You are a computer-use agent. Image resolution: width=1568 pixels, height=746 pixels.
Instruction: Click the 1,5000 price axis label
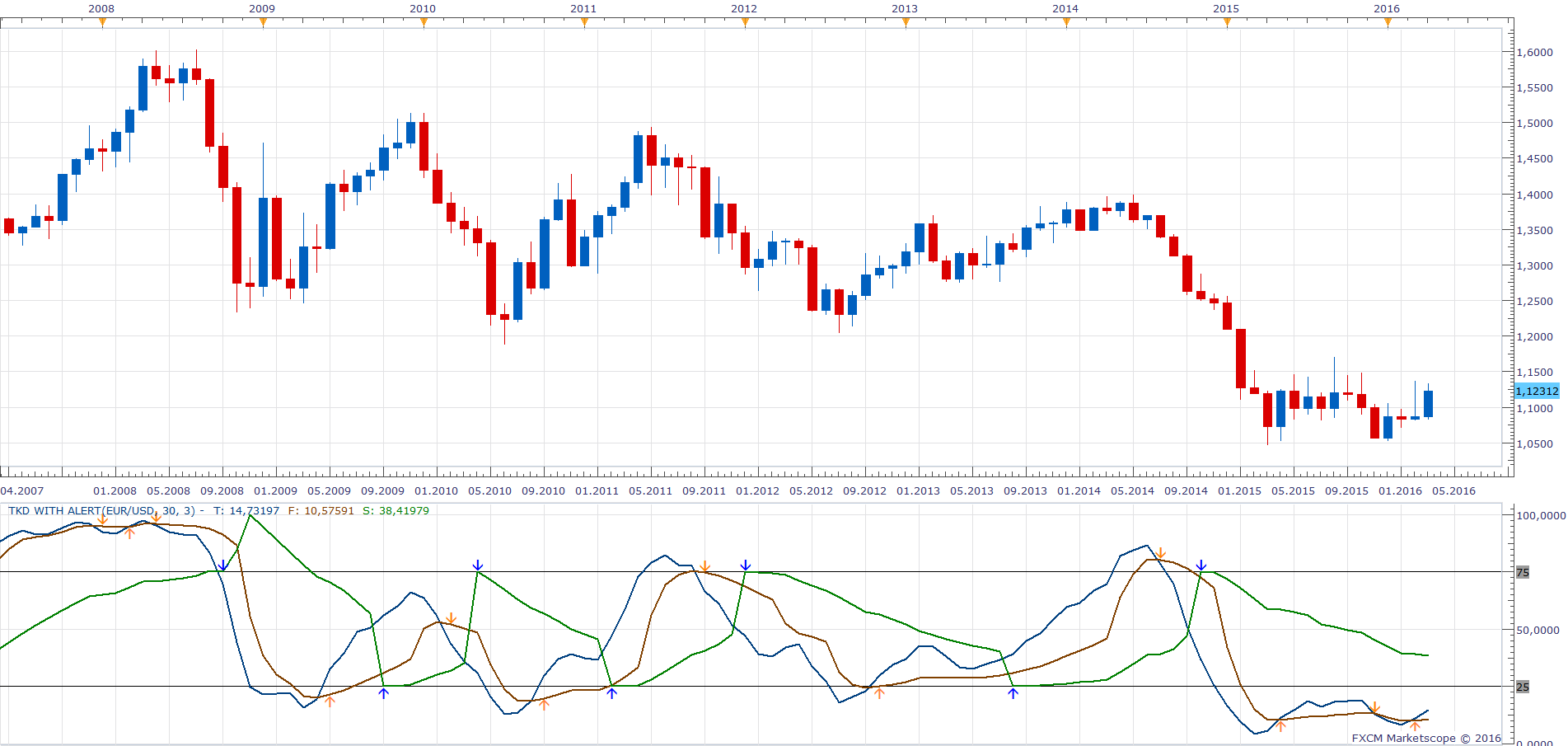pyautogui.click(x=1535, y=124)
